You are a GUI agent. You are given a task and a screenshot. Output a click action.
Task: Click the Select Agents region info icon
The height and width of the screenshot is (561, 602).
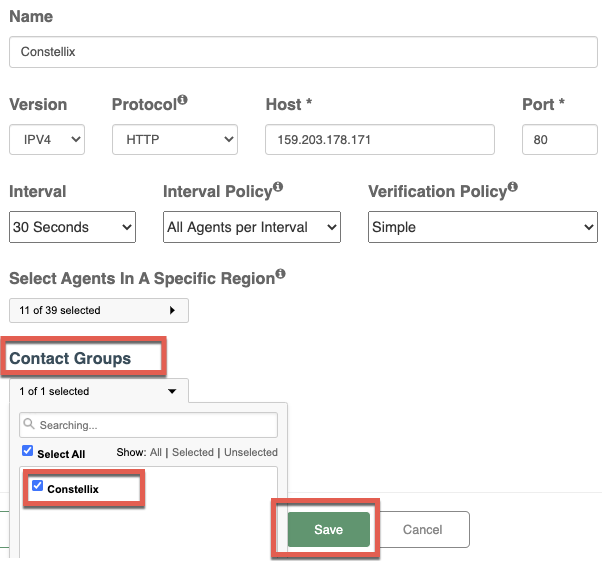[281, 274]
